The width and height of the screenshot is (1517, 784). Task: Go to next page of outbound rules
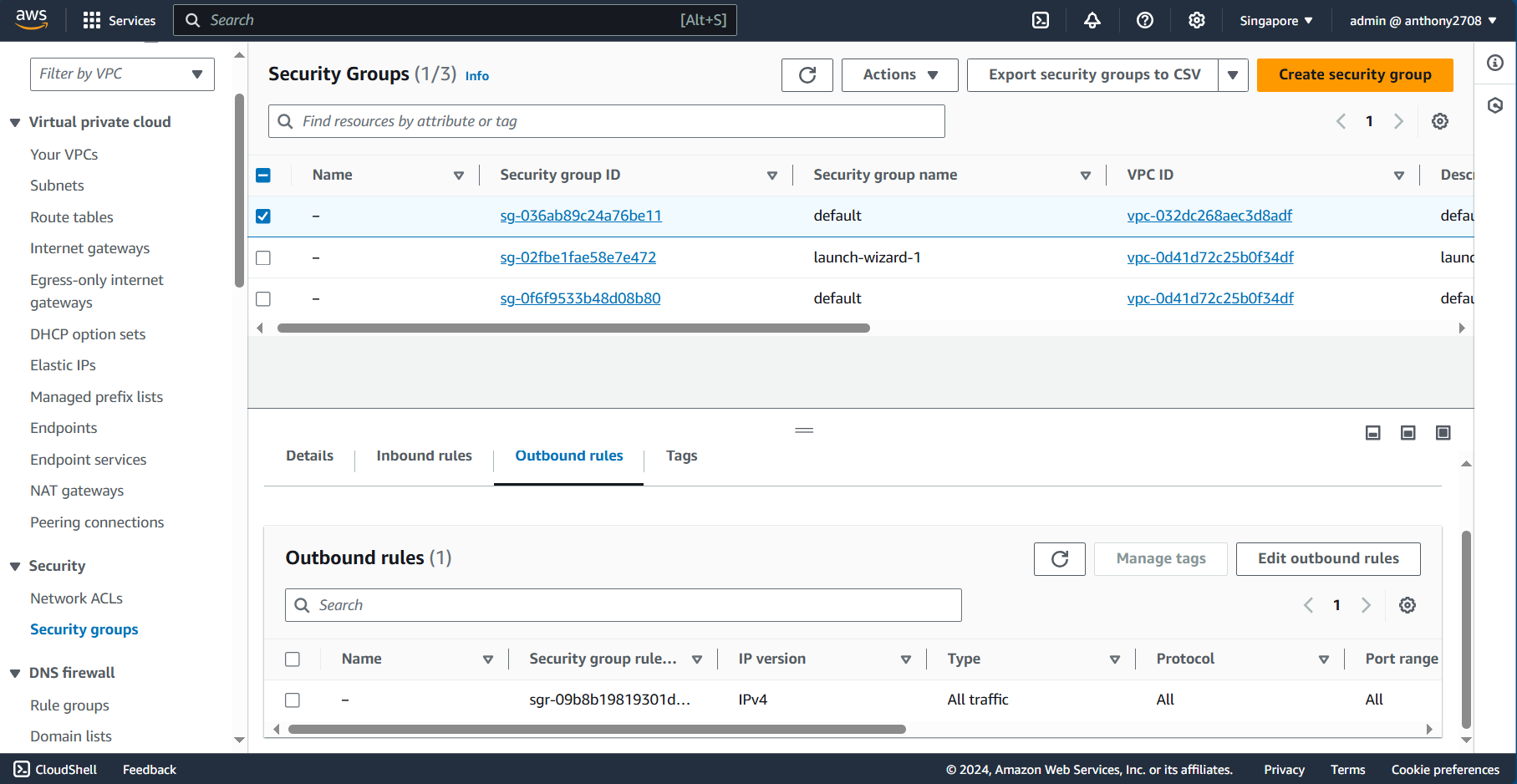click(x=1367, y=605)
